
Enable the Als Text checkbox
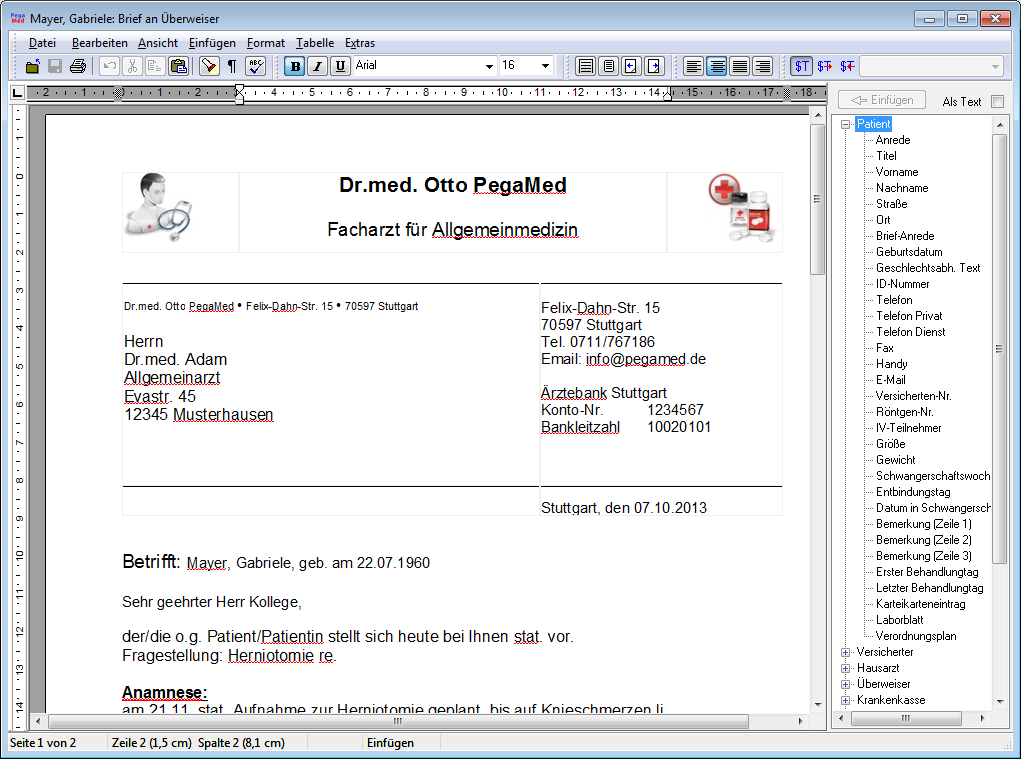click(996, 101)
